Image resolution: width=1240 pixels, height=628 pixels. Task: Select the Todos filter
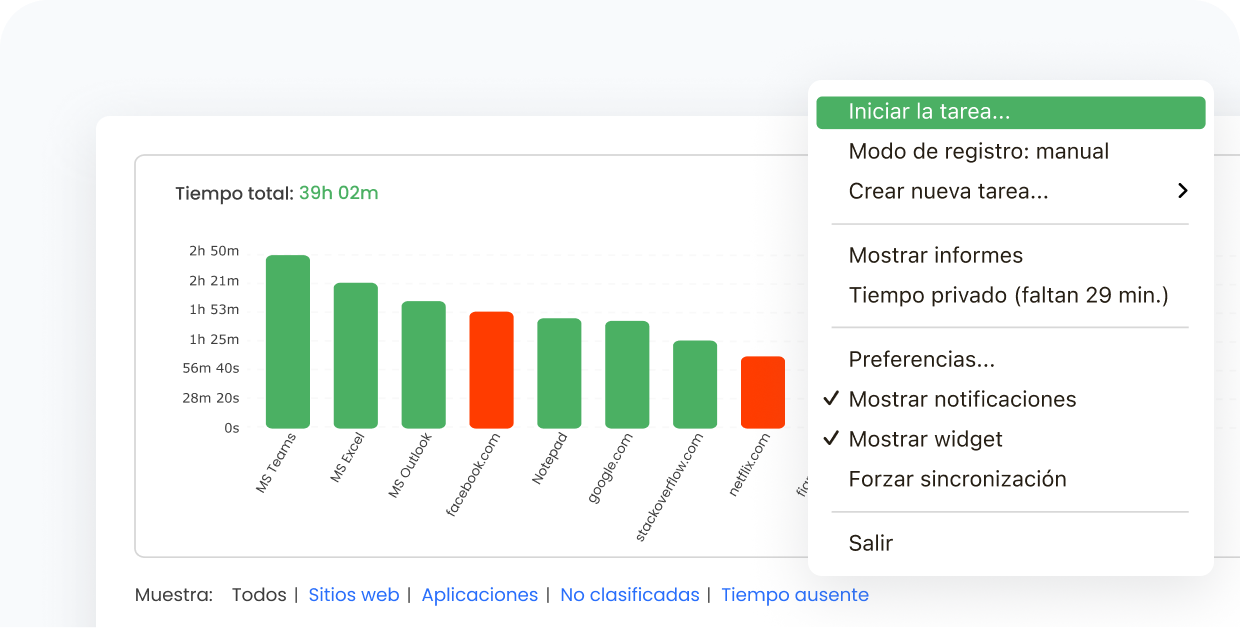258,595
